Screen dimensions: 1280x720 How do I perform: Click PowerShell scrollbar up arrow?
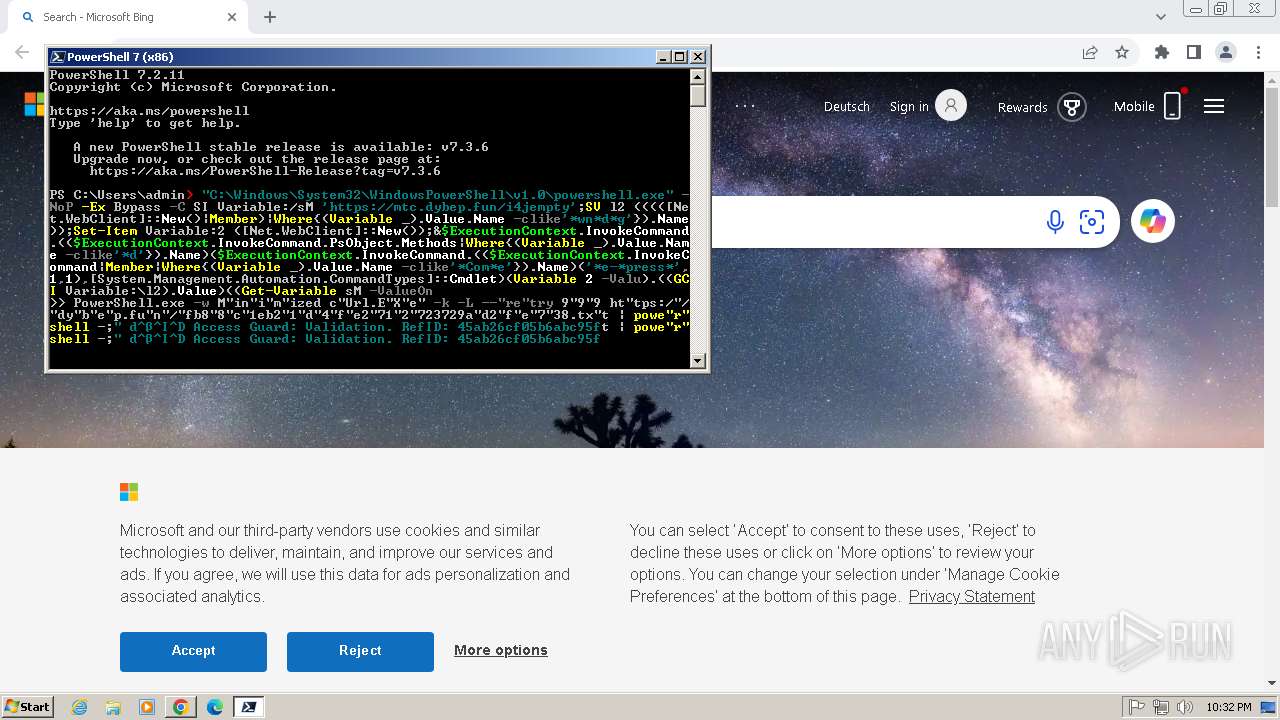(x=698, y=77)
